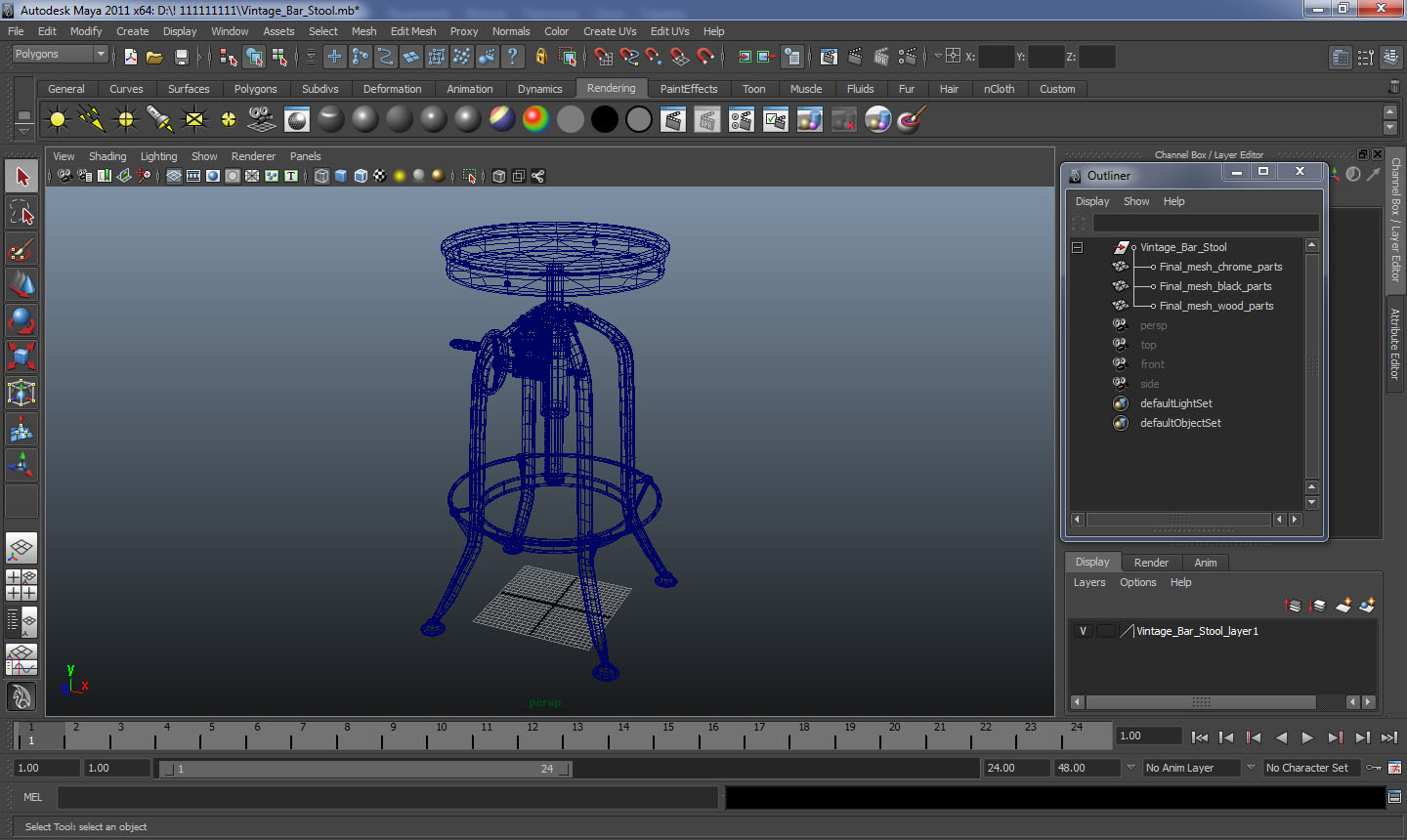Open the No Character Set dropdown

tap(1312, 768)
